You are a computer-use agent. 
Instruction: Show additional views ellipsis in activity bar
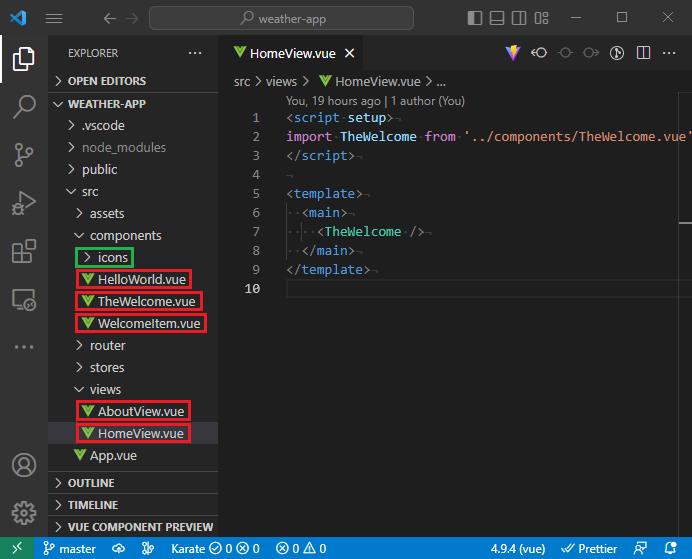coord(23,347)
